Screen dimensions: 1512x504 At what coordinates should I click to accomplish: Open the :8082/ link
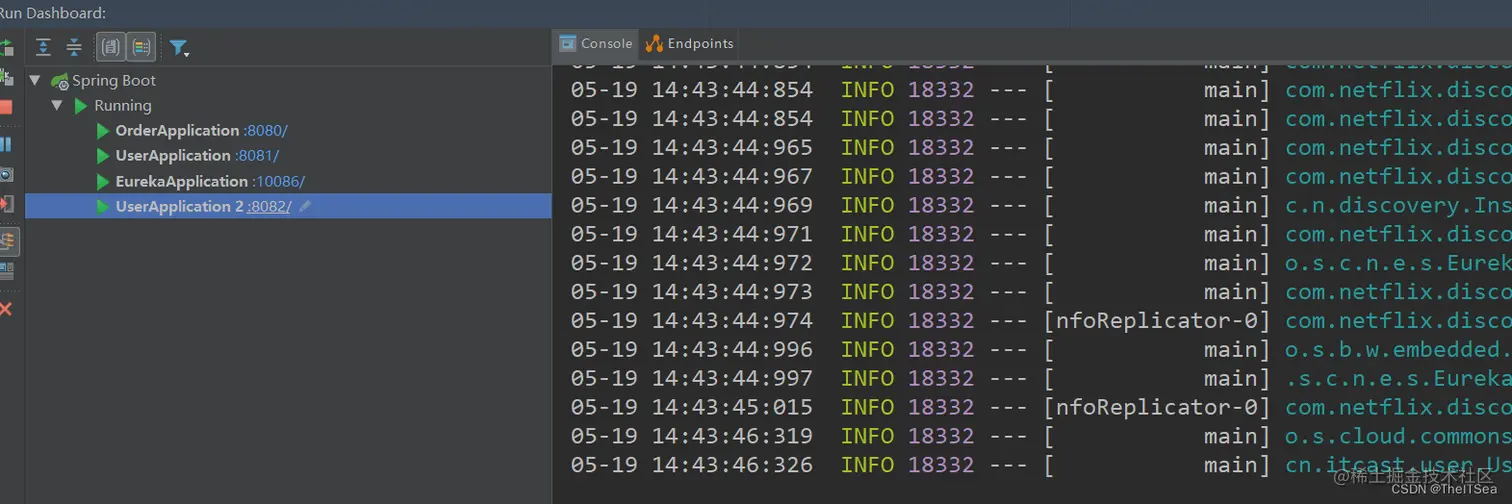click(269, 207)
